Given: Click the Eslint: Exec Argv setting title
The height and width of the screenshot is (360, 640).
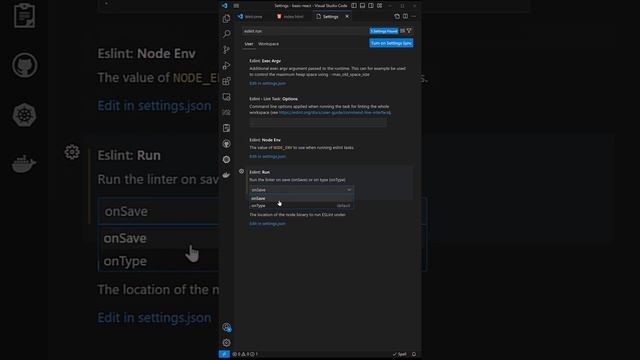Looking at the screenshot, I should click(265, 60).
